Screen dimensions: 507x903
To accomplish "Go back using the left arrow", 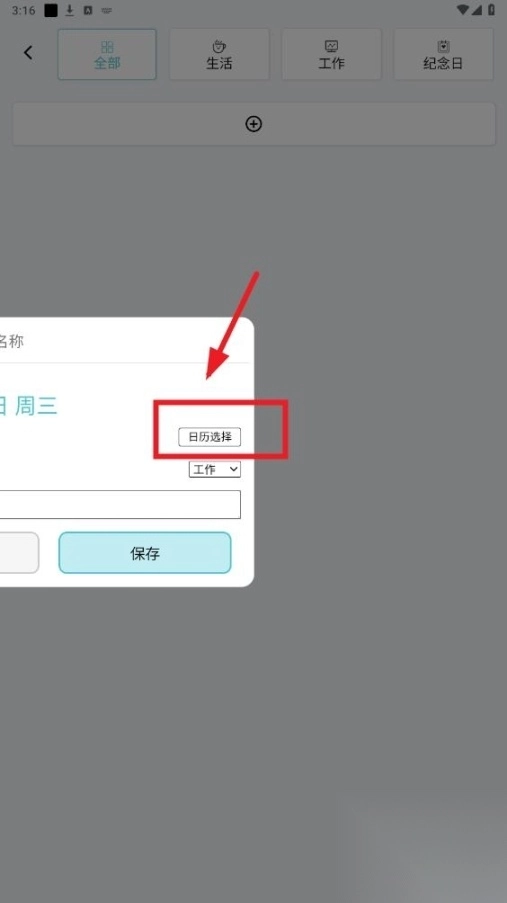I will point(28,52).
